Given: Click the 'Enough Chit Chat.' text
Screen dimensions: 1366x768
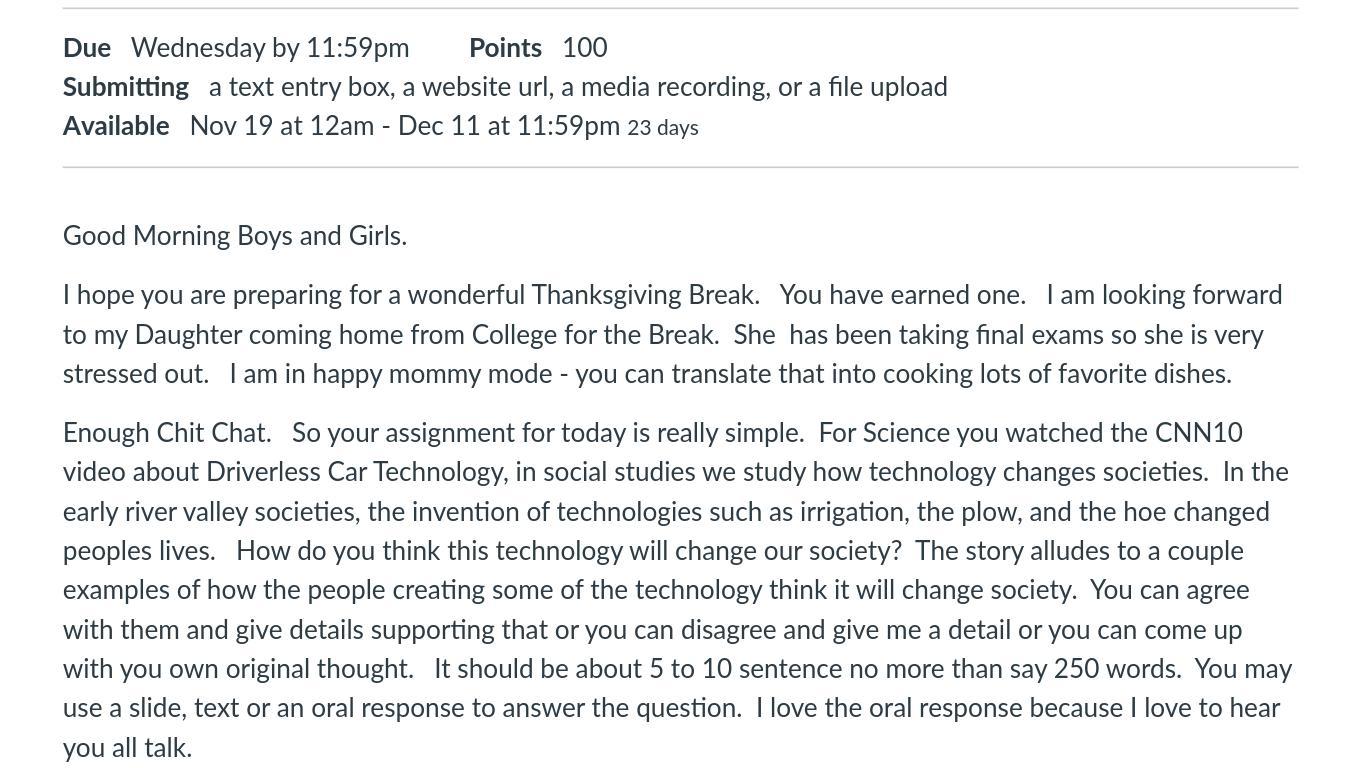Looking at the screenshot, I should 167,433.
